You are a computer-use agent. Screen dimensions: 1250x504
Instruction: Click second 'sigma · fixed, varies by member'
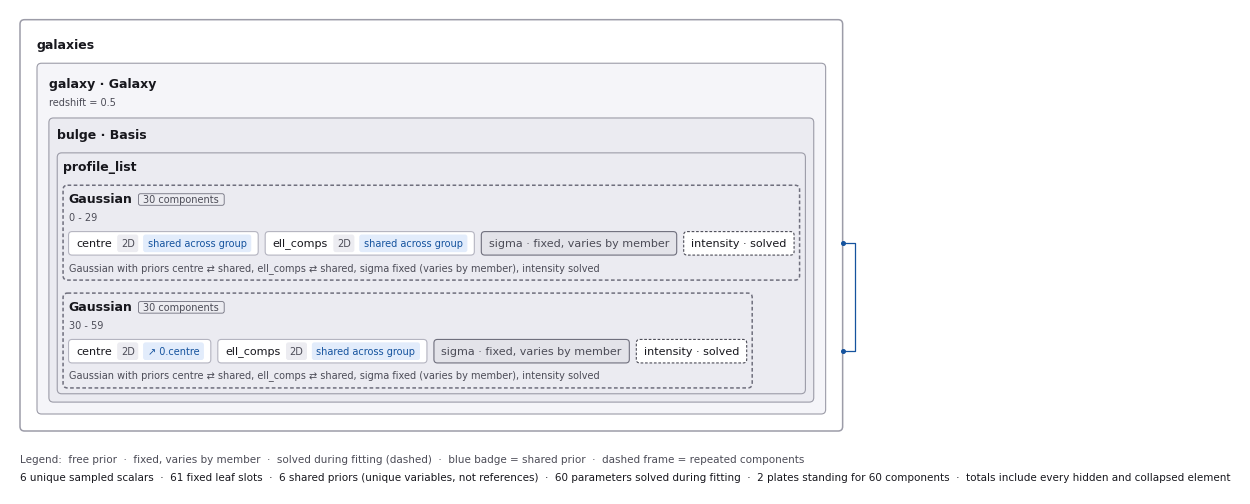531,352
